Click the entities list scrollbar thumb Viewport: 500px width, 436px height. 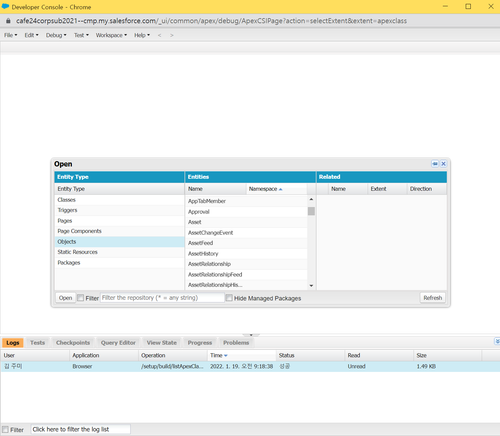click(311, 211)
